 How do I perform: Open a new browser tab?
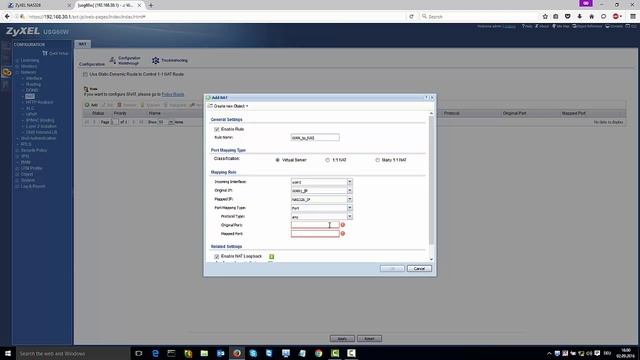pos(151,5)
